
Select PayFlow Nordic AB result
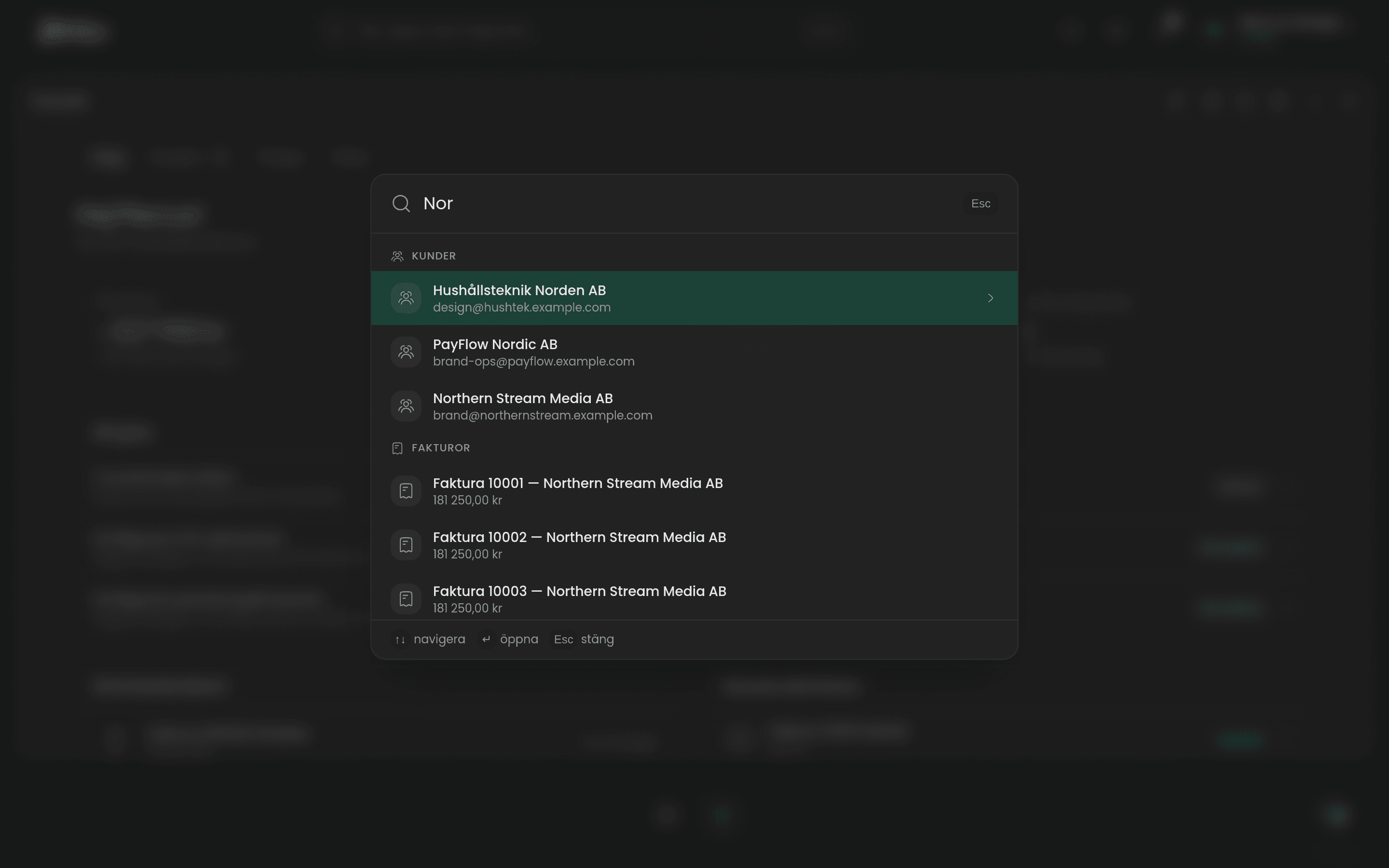click(694, 352)
